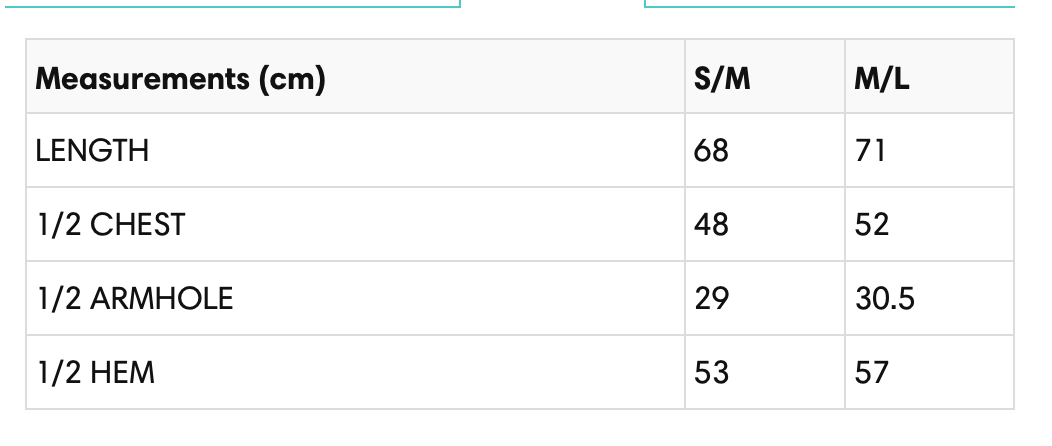Select the S/M hem value 53

pyautogui.click(x=711, y=373)
